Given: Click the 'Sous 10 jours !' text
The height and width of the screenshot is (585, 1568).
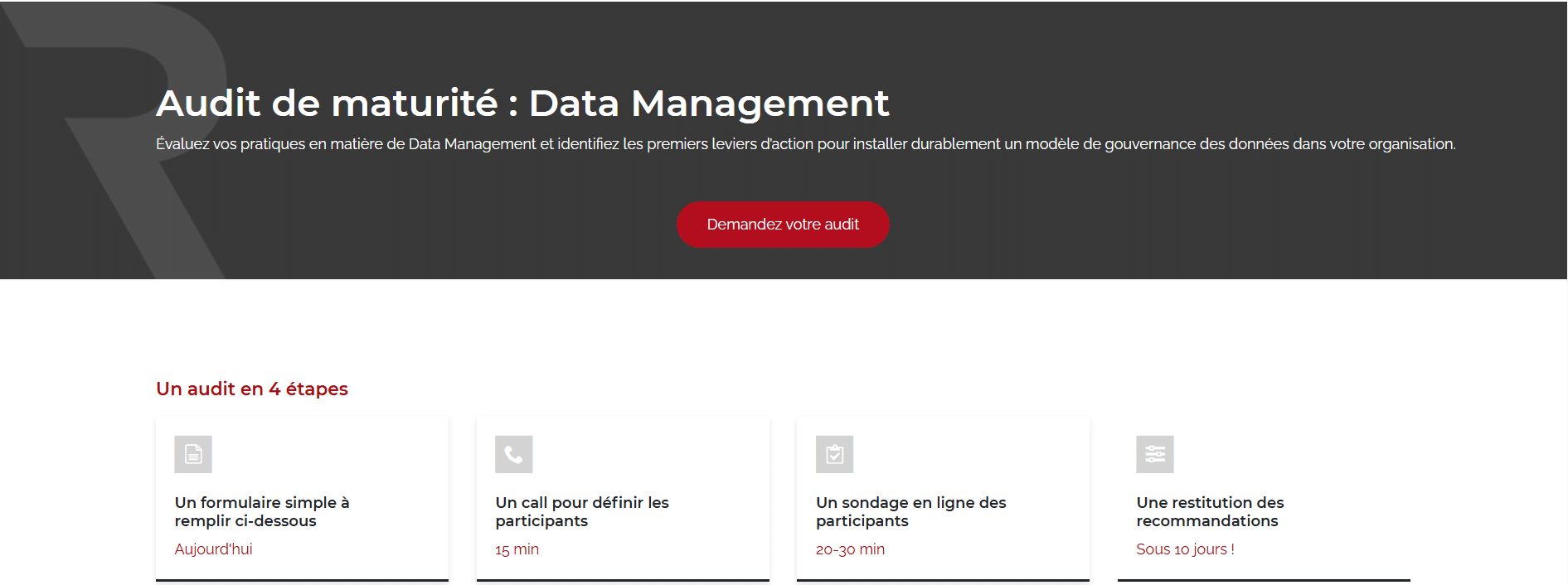Looking at the screenshot, I should pos(1185,549).
